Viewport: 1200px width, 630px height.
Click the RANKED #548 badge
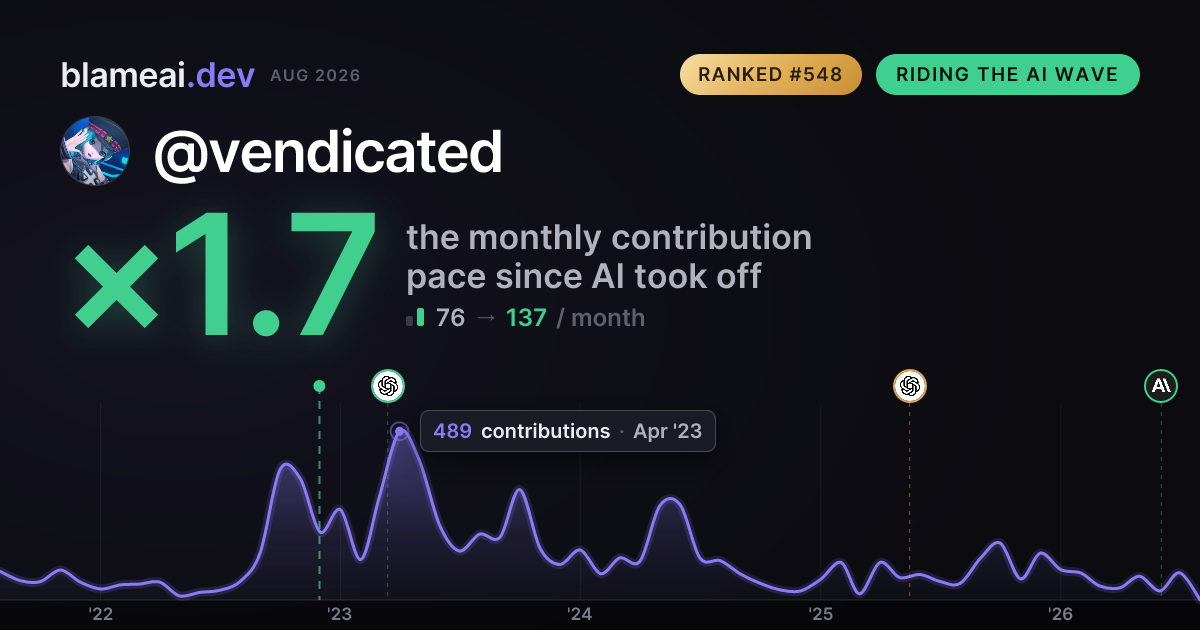click(x=771, y=75)
